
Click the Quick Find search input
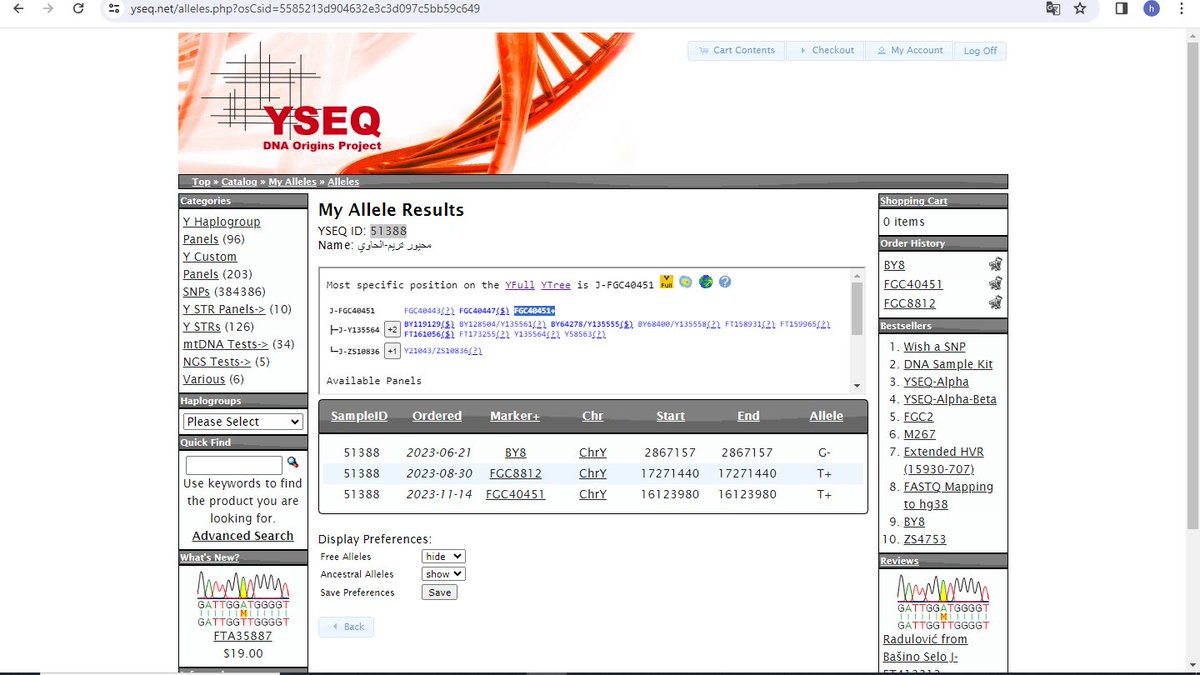234,465
